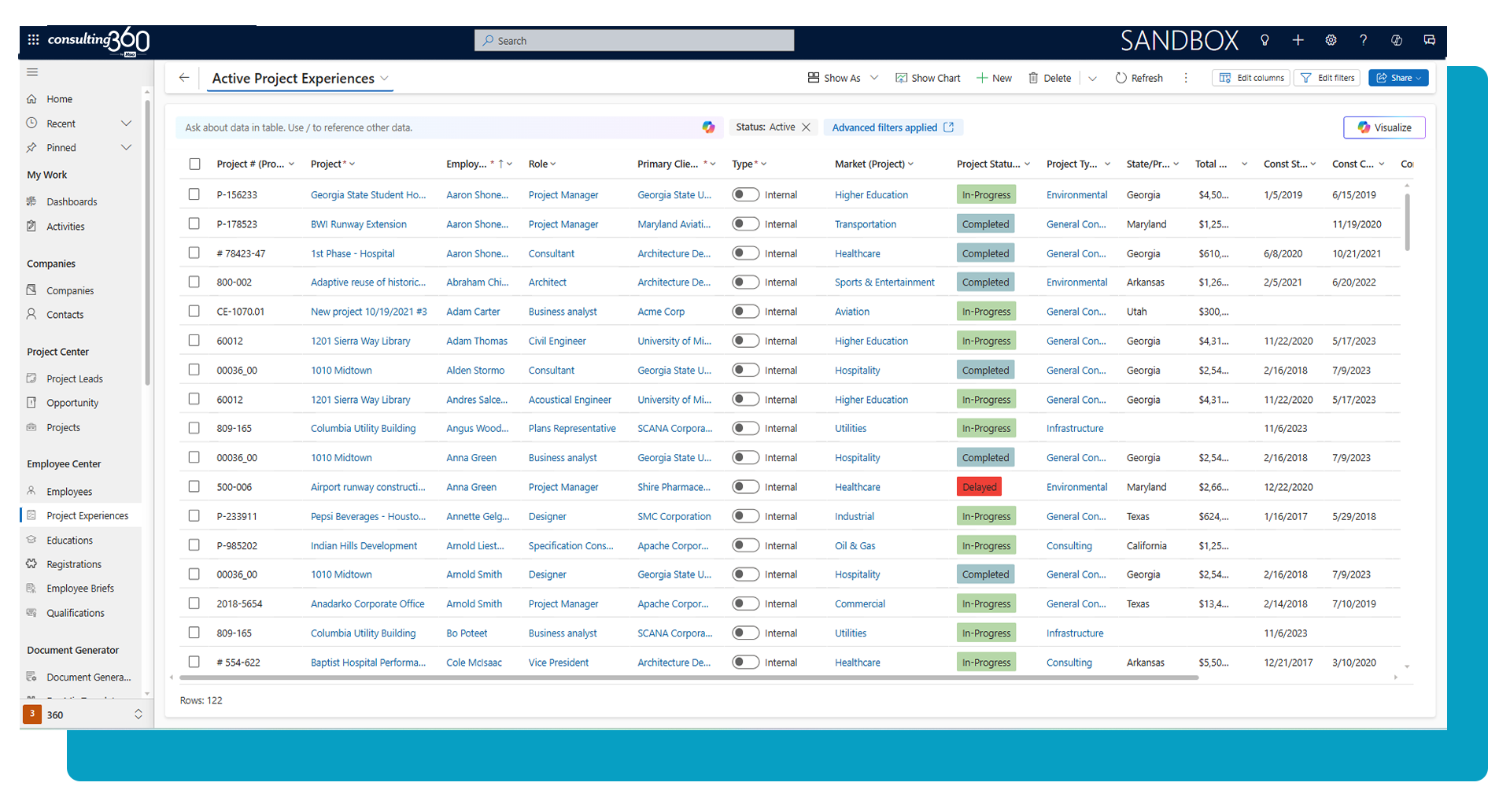Select checkbox for project P-156233 row
Image resolution: width=1499 pixels, height=812 pixels.
194,194
